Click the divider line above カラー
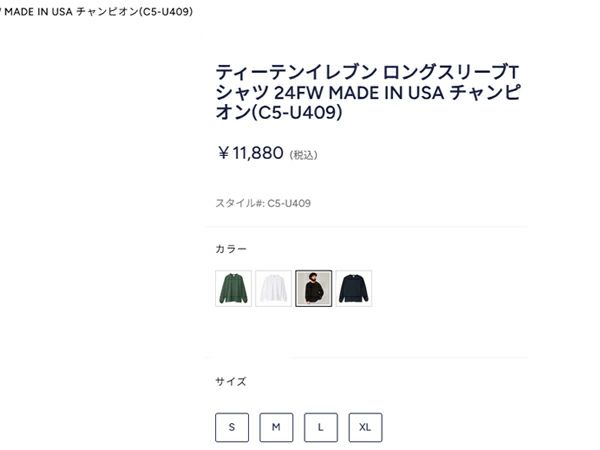 (368, 227)
